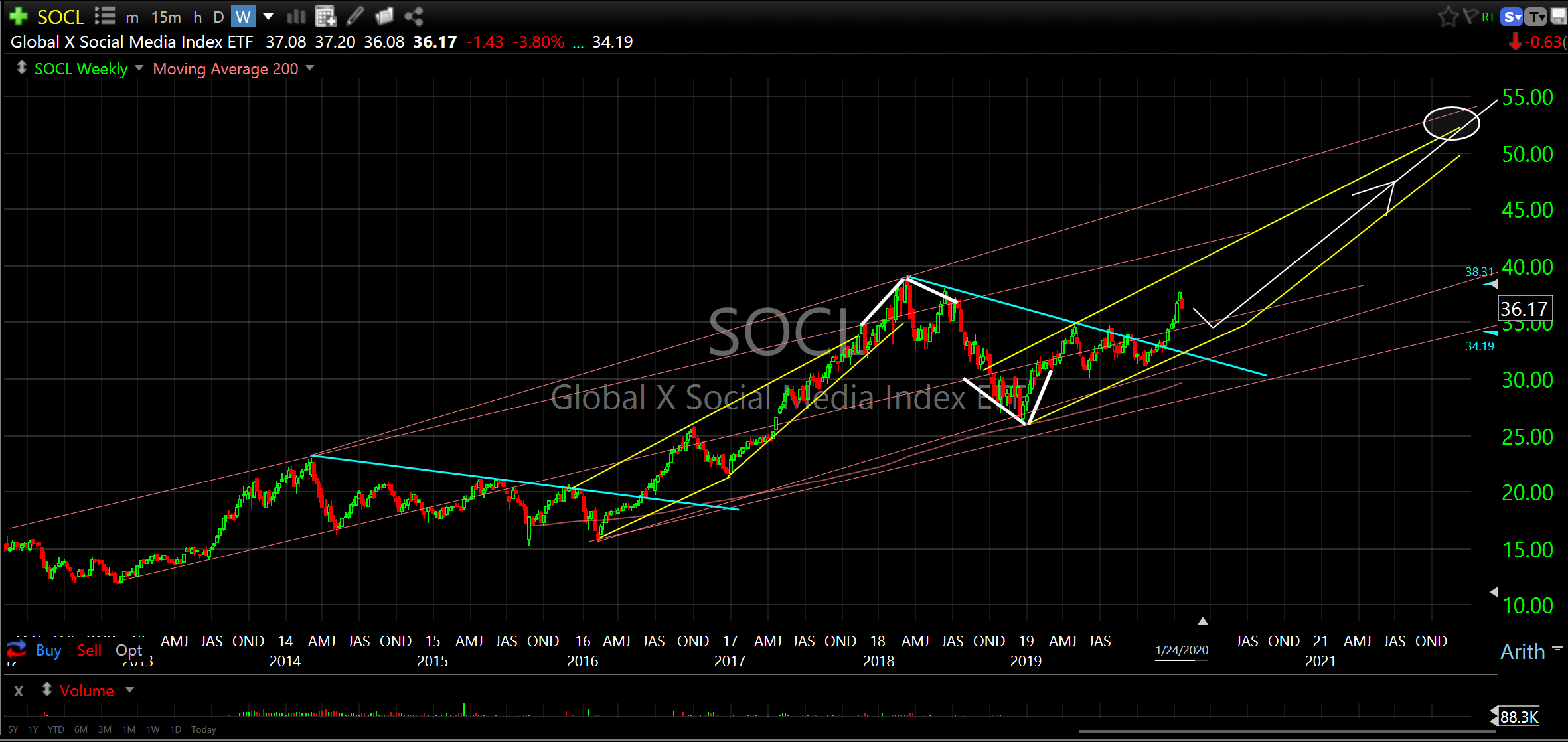Toggle the favorite star icon
Viewport: 1568px width, 742px height.
click(x=1447, y=17)
